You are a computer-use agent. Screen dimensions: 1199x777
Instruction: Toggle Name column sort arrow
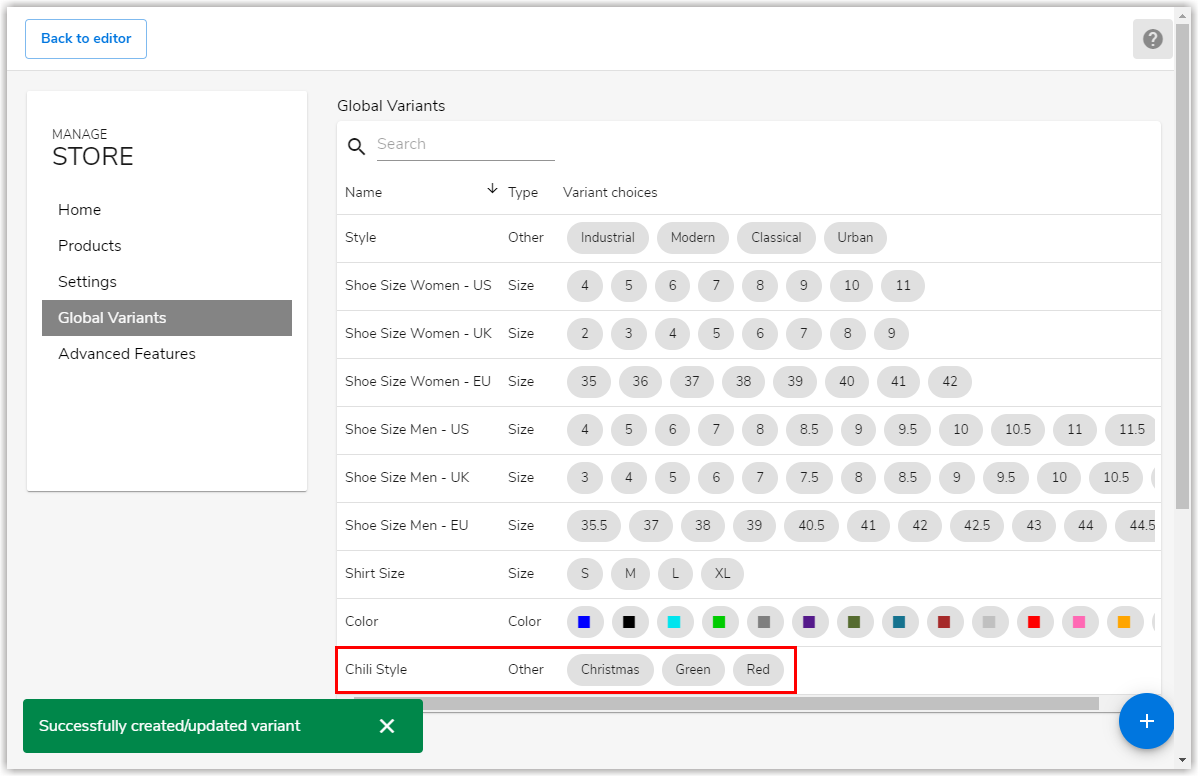(x=492, y=188)
